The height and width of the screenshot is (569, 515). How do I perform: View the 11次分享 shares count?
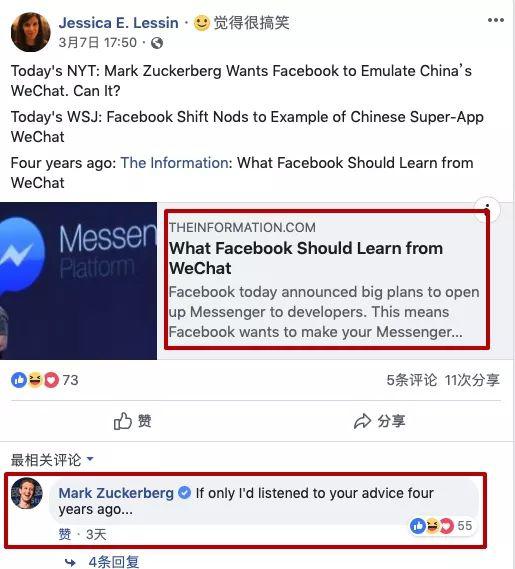472,380
